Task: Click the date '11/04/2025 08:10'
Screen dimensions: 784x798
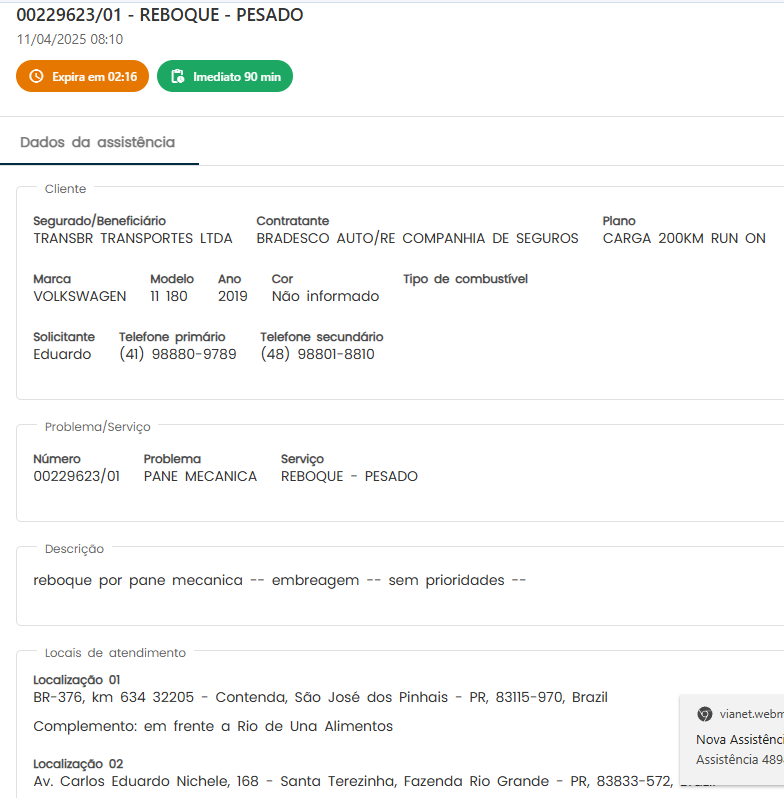Action: tap(70, 39)
